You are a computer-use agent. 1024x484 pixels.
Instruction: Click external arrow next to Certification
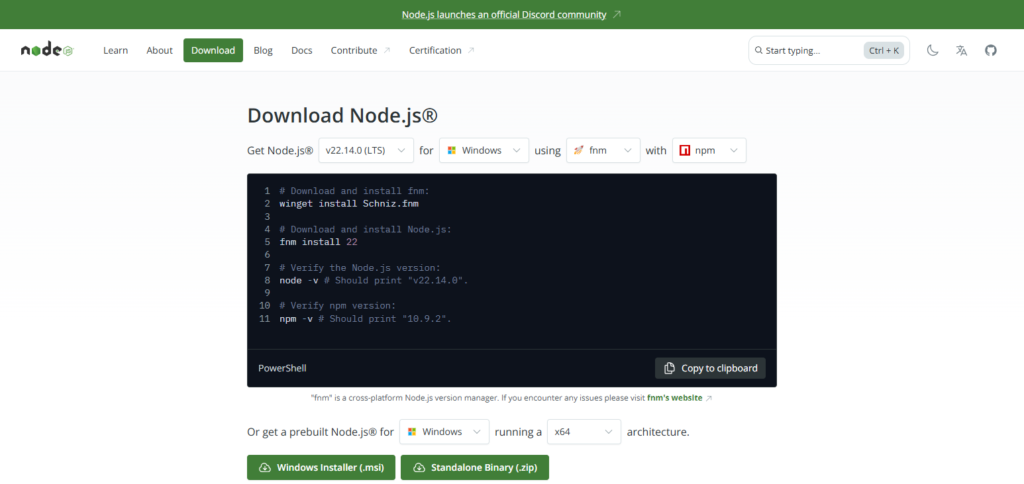[471, 50]
